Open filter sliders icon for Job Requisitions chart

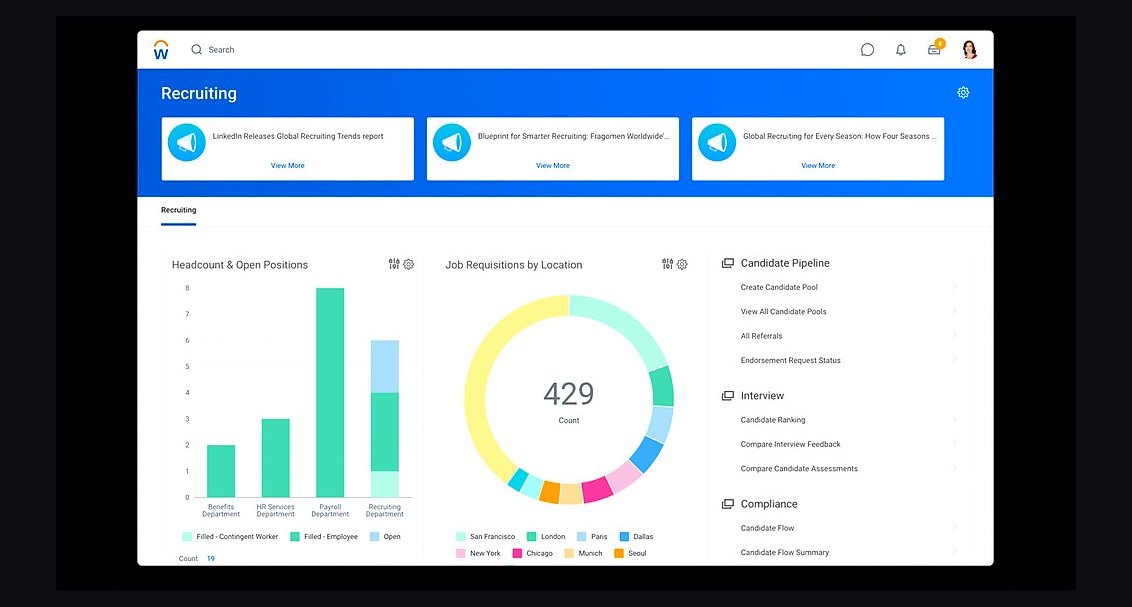667,264
